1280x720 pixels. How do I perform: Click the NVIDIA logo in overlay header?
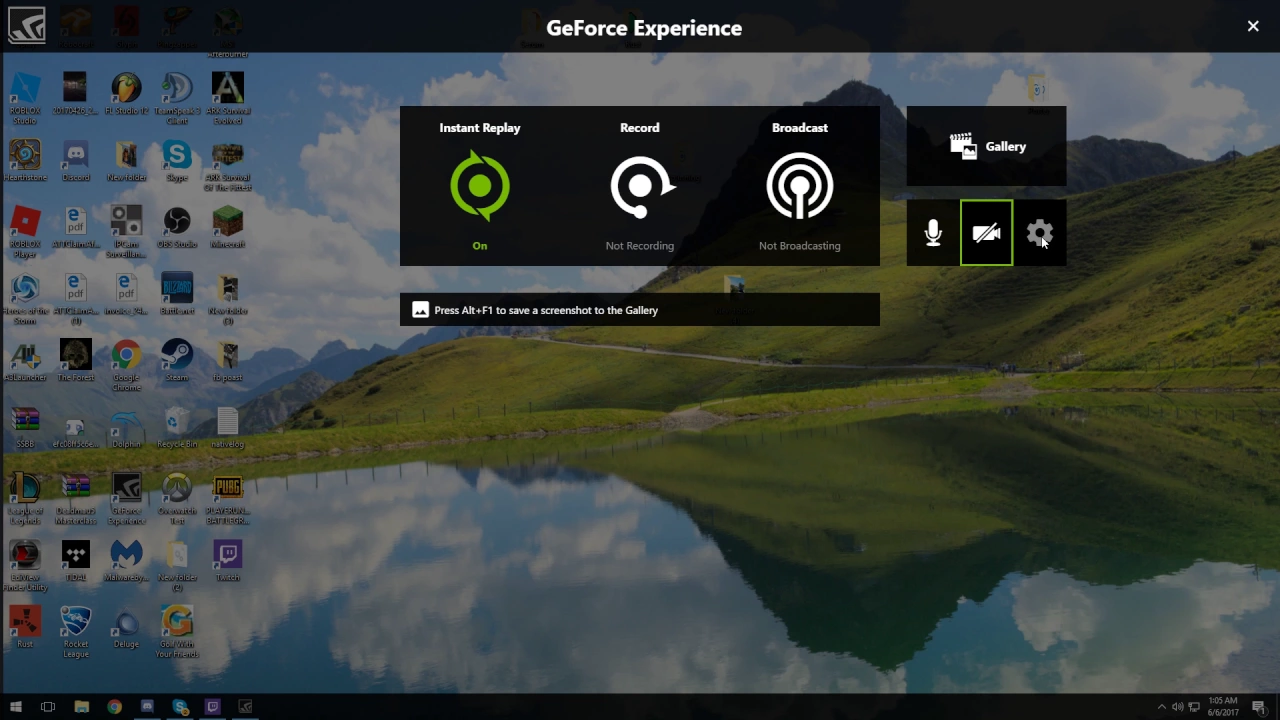point(26,26)
